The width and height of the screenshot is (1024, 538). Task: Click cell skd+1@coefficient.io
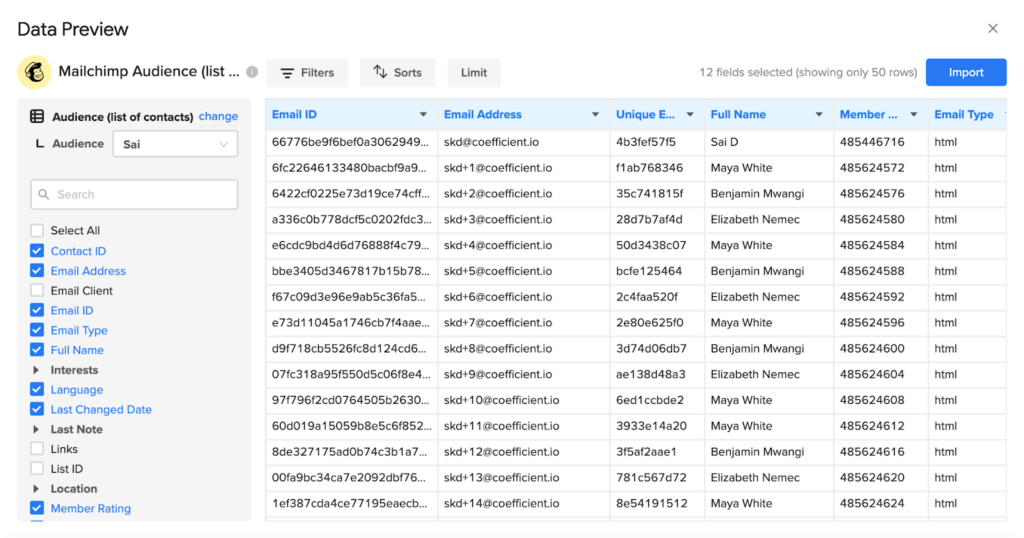[524, 168]
